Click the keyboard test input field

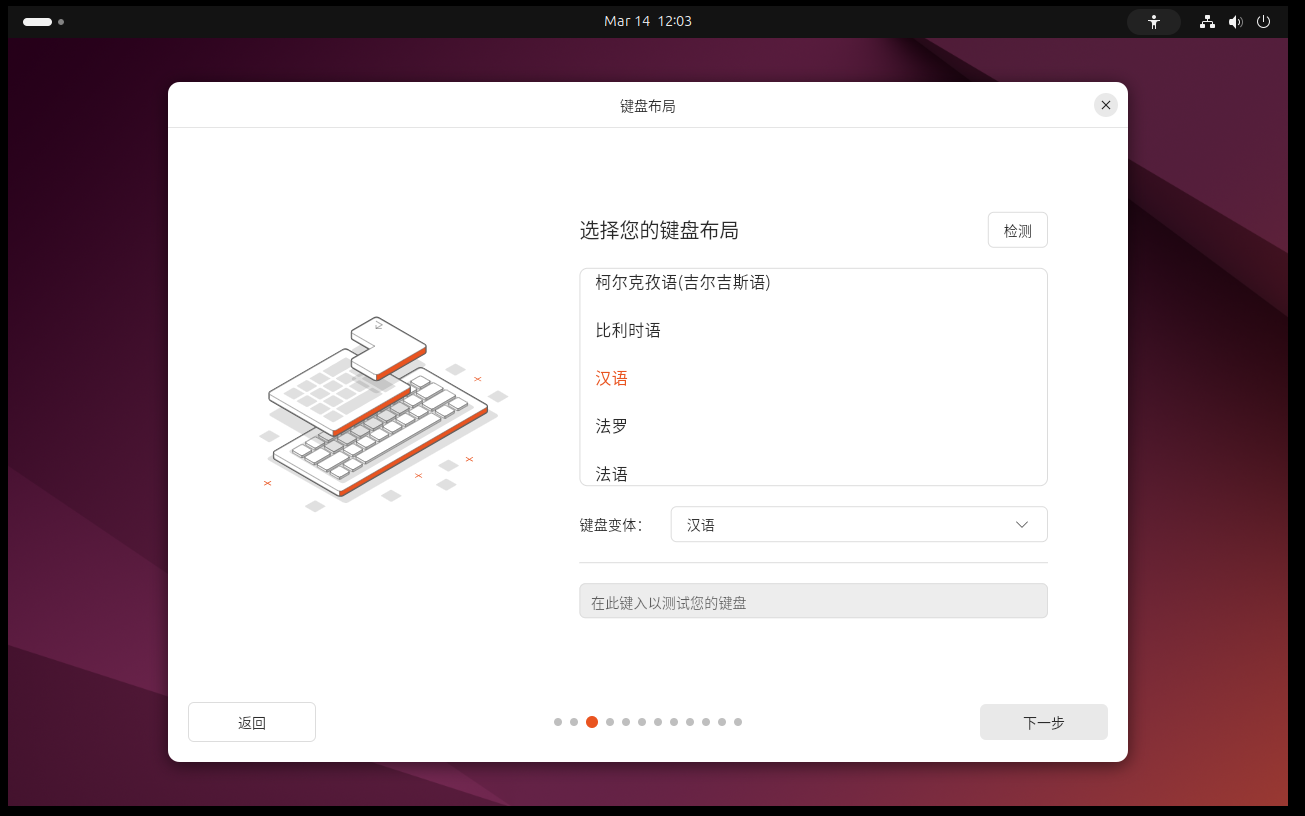point(813,602)
